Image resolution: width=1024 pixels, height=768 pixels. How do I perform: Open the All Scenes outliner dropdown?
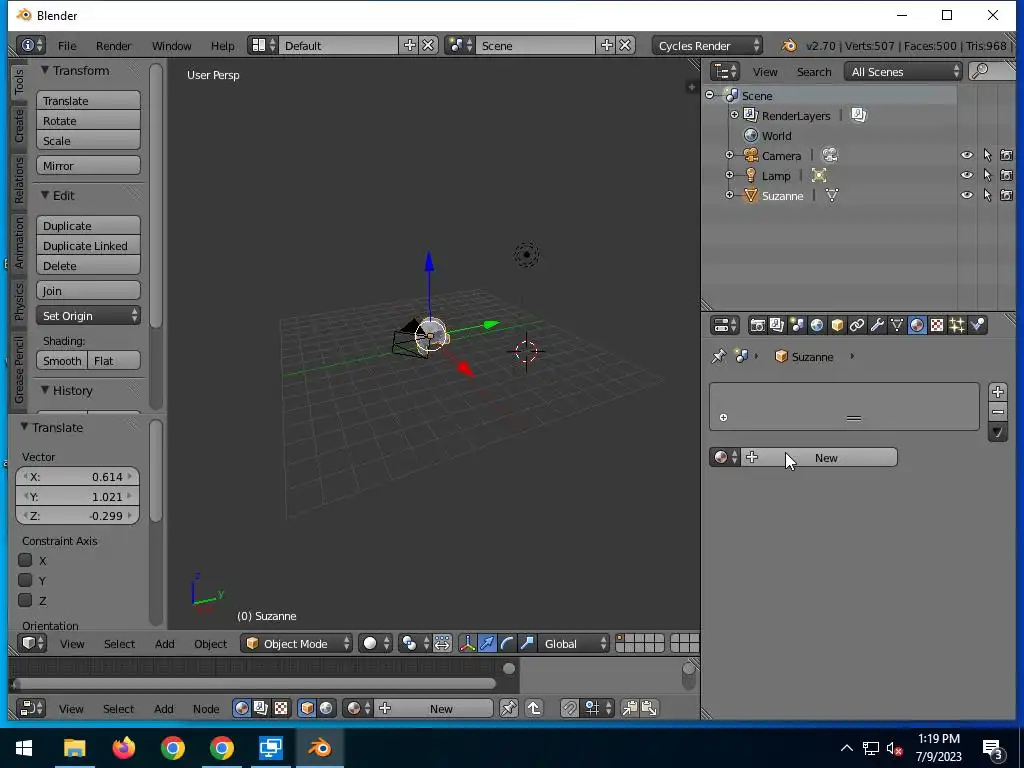coord(903,71)
